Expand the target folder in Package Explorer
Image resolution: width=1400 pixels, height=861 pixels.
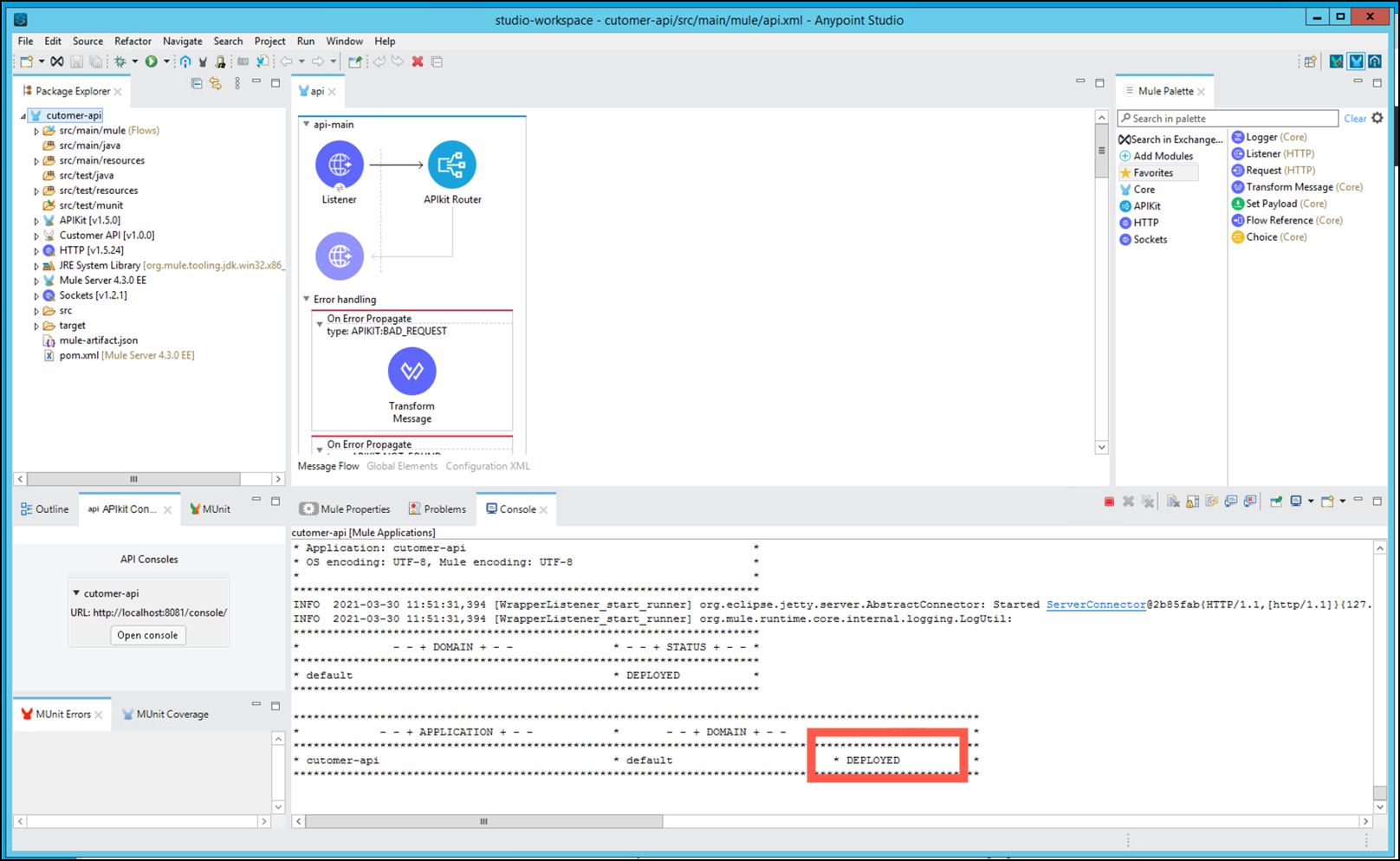coord(36,326)
